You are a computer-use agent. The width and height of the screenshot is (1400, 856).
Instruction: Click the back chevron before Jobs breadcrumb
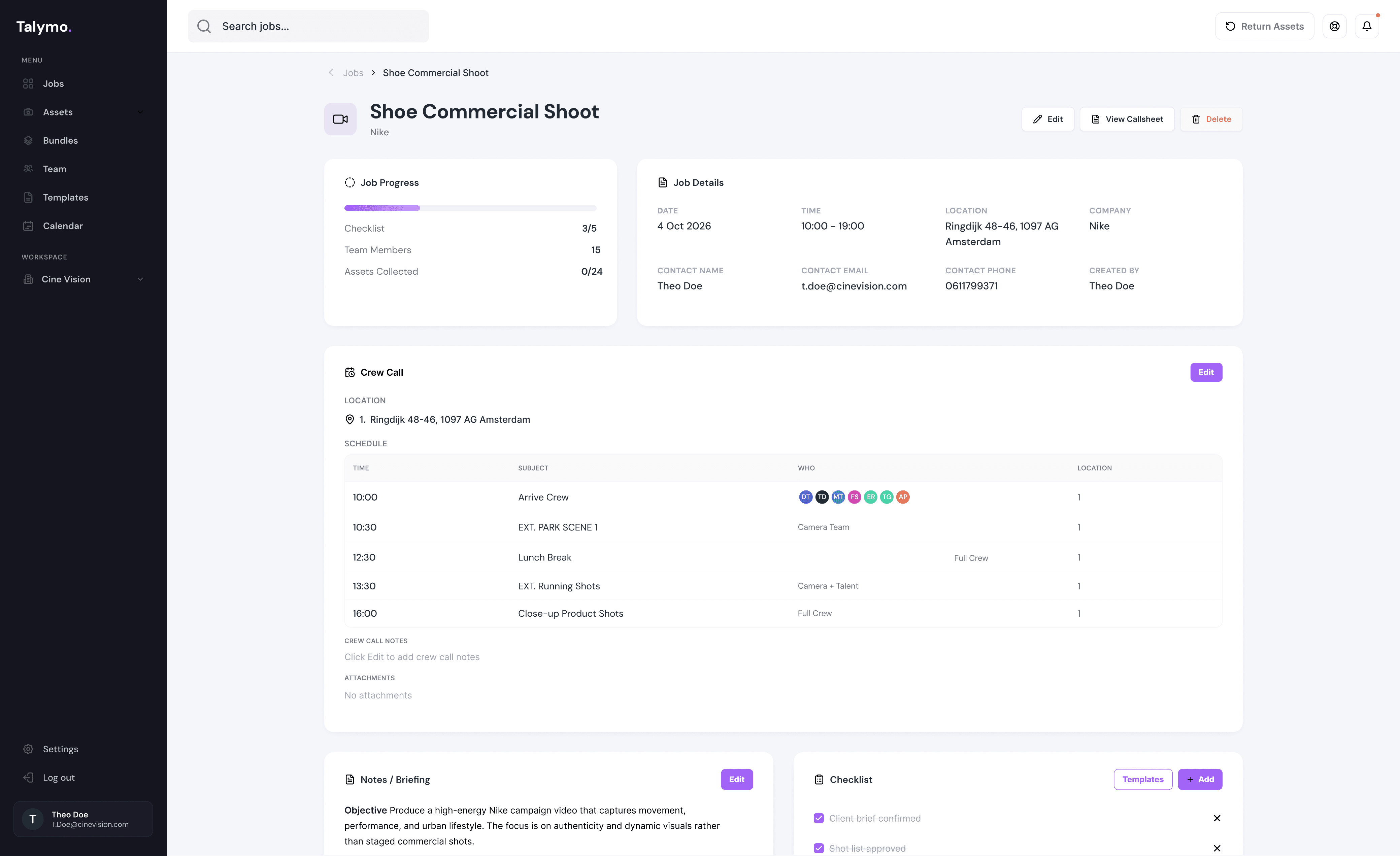coord(331,73)
